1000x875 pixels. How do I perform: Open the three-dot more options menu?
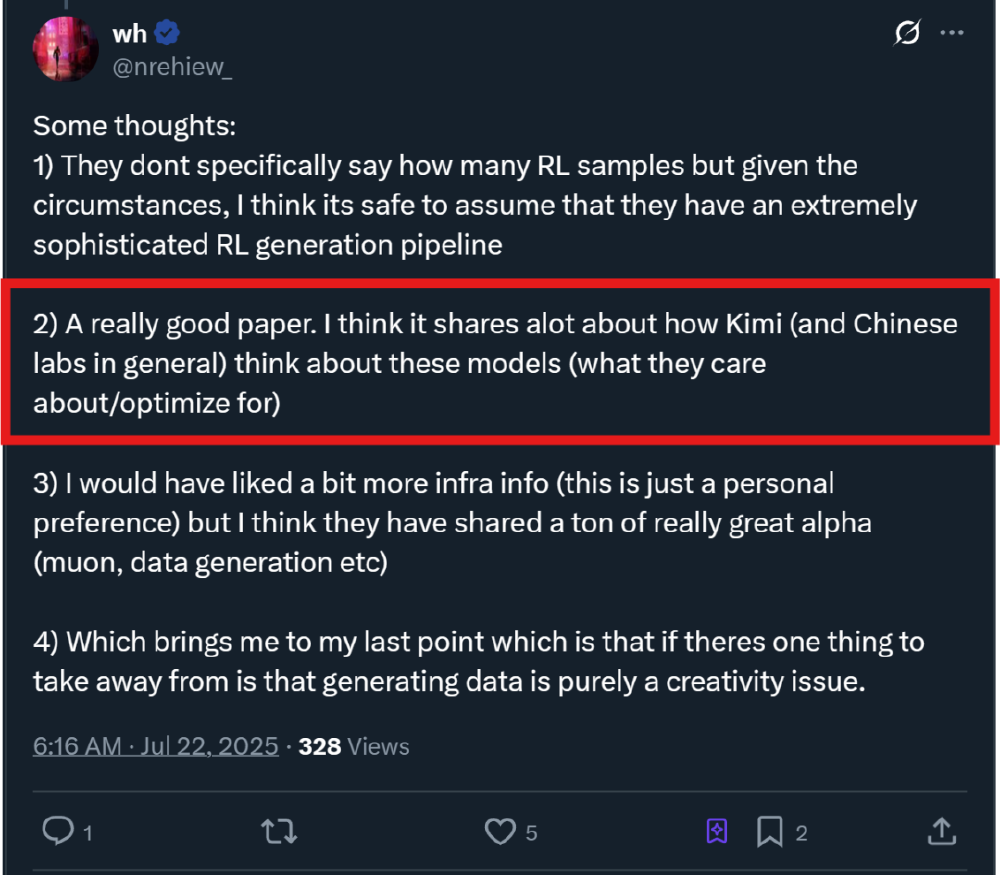coord(952,32)
